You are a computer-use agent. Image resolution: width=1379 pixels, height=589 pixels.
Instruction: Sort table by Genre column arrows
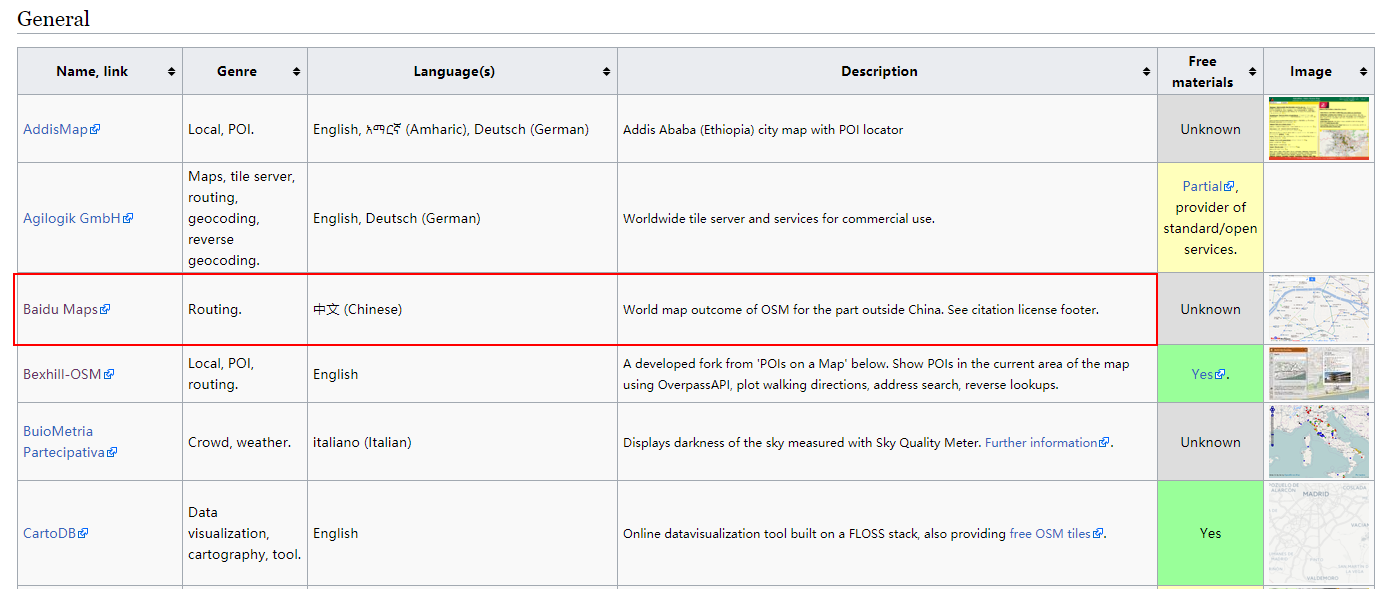pyautogui.click(x=297, y=72)
